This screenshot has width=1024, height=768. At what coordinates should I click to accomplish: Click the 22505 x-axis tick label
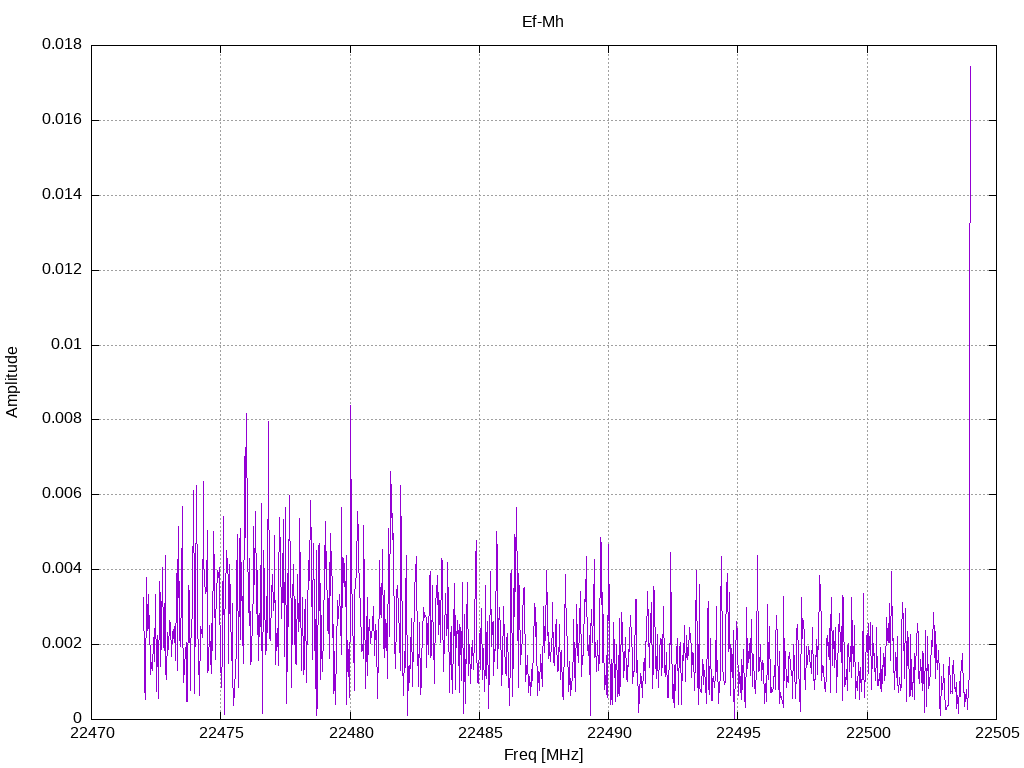tap(996, 734)
